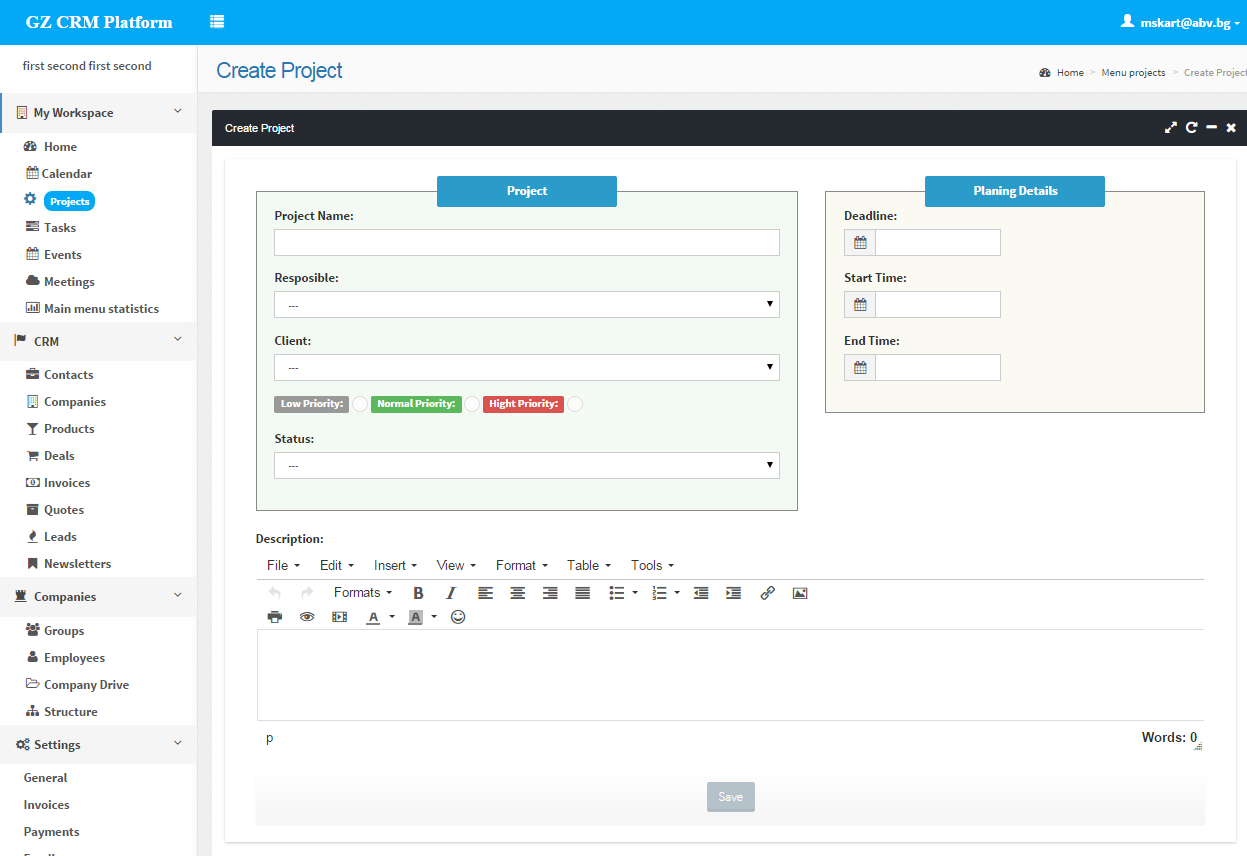Open the Table menu in the editor

(x=588, y=565)
